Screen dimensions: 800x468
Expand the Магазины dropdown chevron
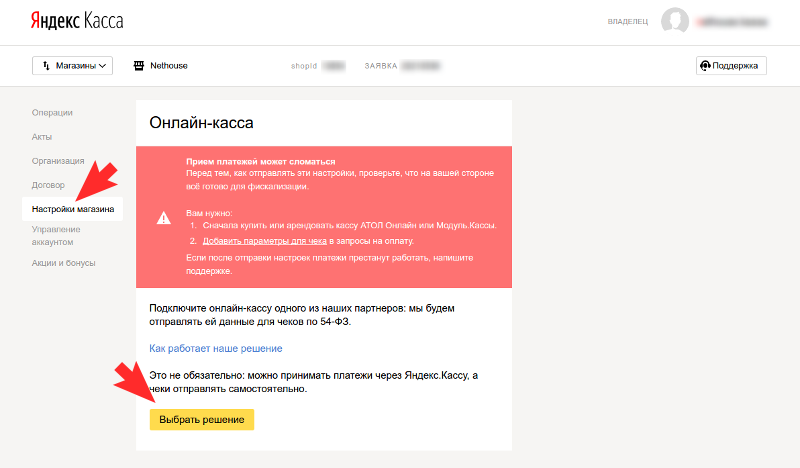(x=103, y=66)
